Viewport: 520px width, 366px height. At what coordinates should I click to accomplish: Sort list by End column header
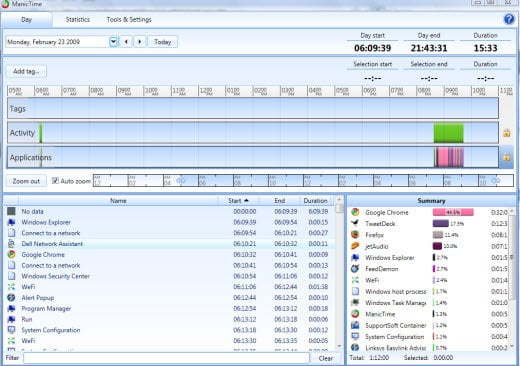[x=279, y=201]
